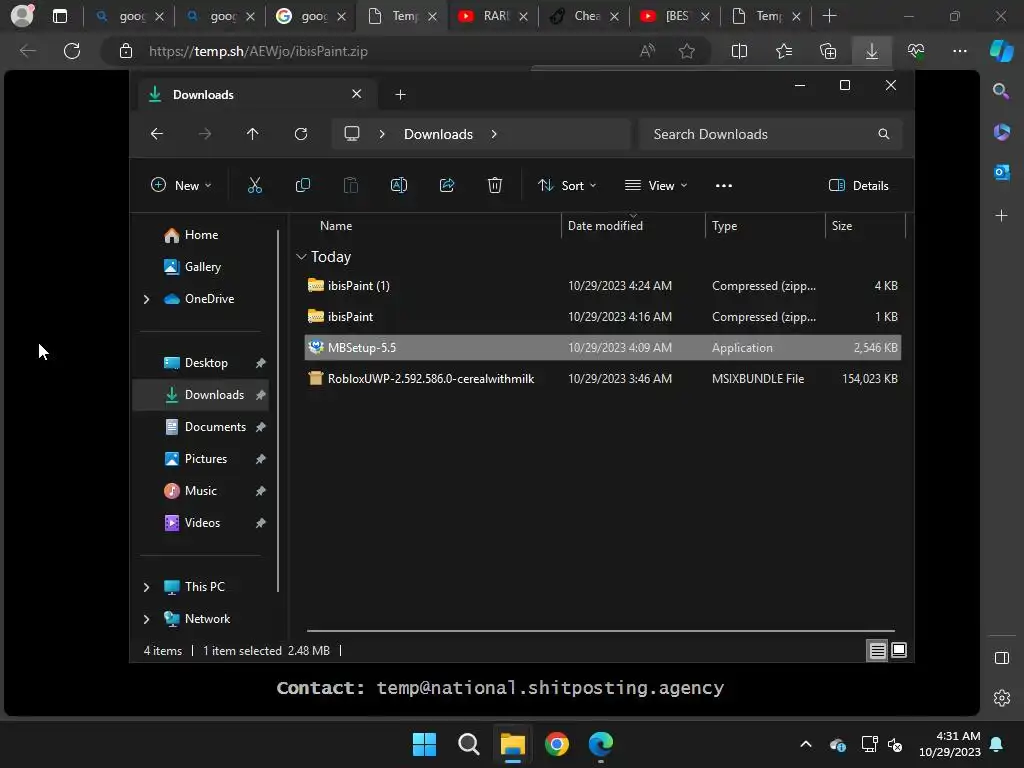1024x768 pixels.
Task: Click the Cut scissors icon
Action: tap(255, 185)
